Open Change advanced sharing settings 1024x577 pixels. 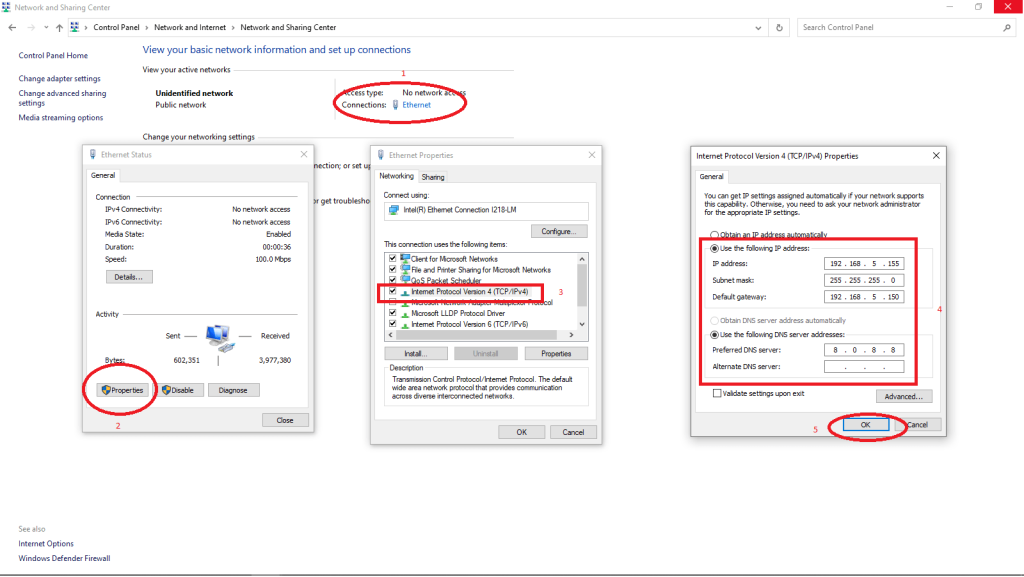coord(62,98)
